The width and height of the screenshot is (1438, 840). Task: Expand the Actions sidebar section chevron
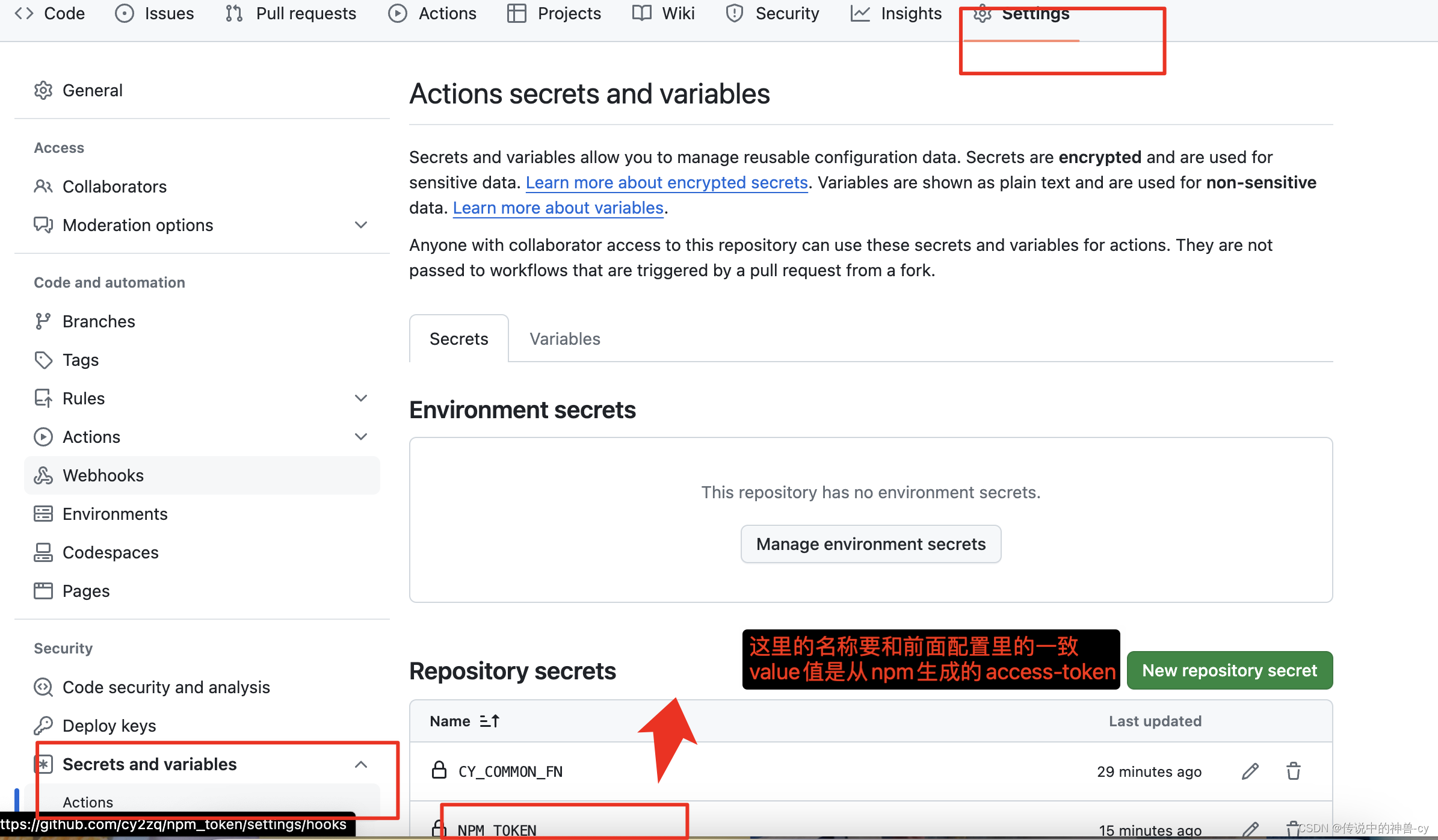click(361, 437)
